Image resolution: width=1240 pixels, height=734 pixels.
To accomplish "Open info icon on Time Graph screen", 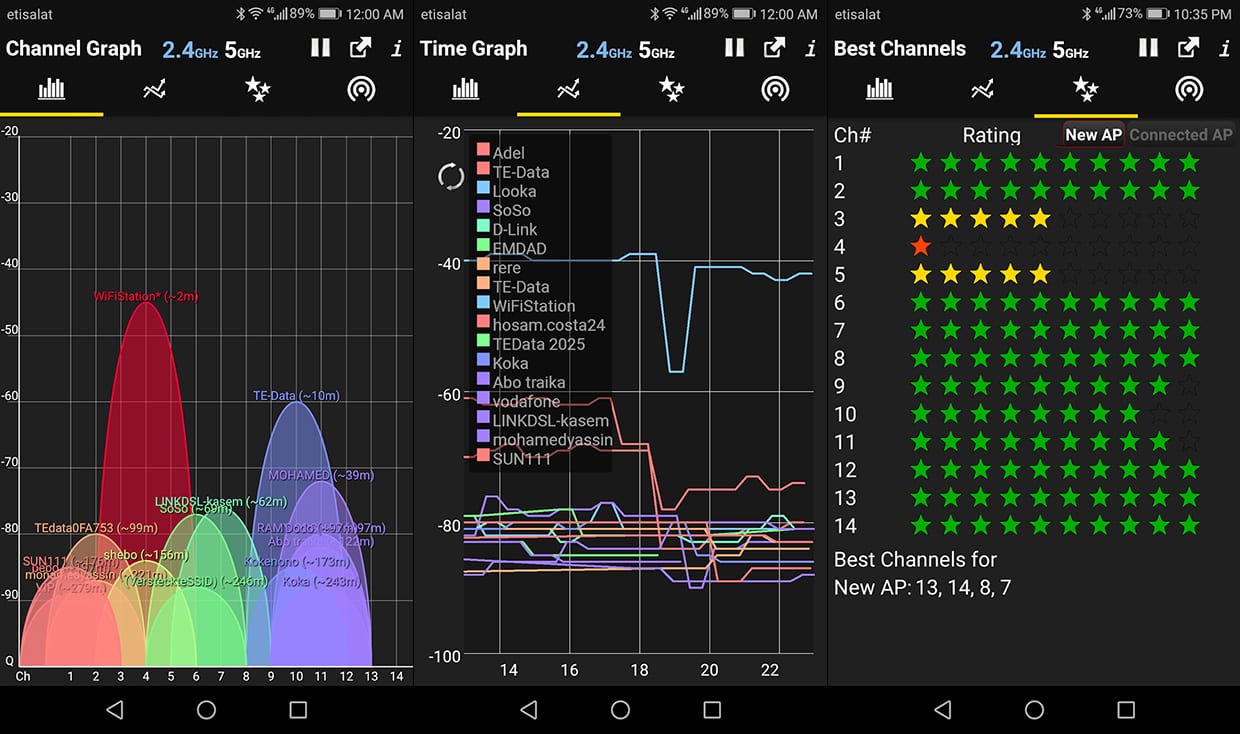I will [x=811, y=48].
